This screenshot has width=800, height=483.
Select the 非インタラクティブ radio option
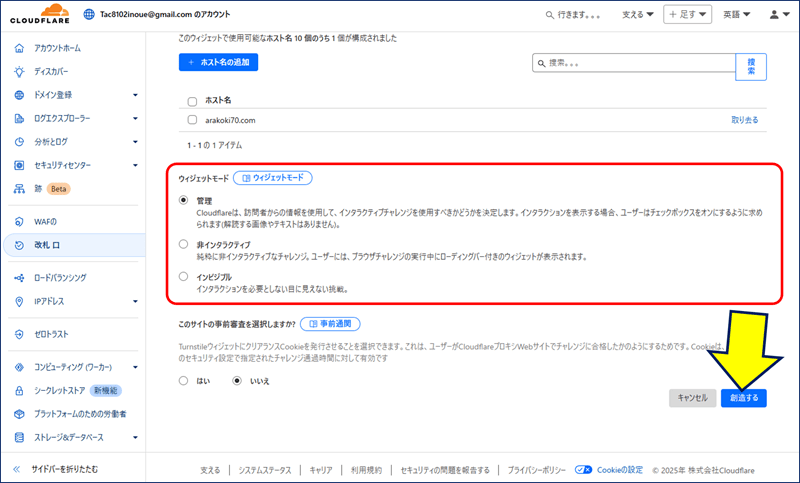184,244
